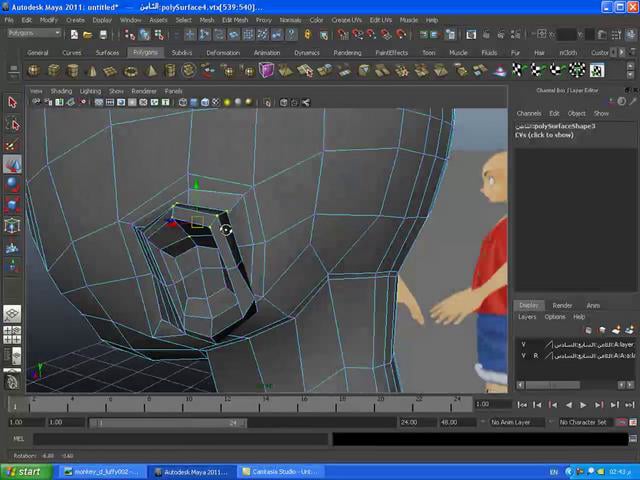
Task: Open the Normals menu
Action: tap(290, 20)
